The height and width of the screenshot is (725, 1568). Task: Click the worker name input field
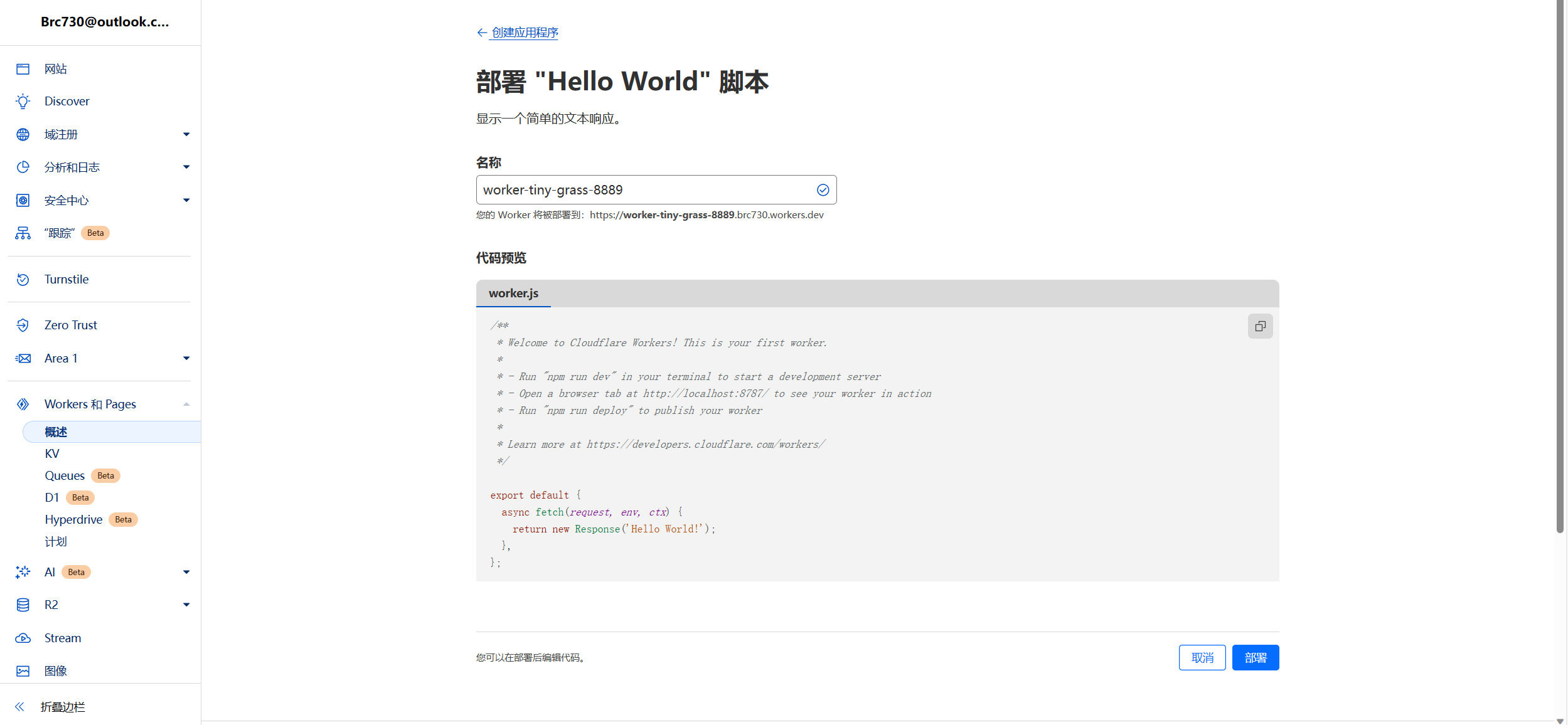pyautogui.click(x=656, y=190)
